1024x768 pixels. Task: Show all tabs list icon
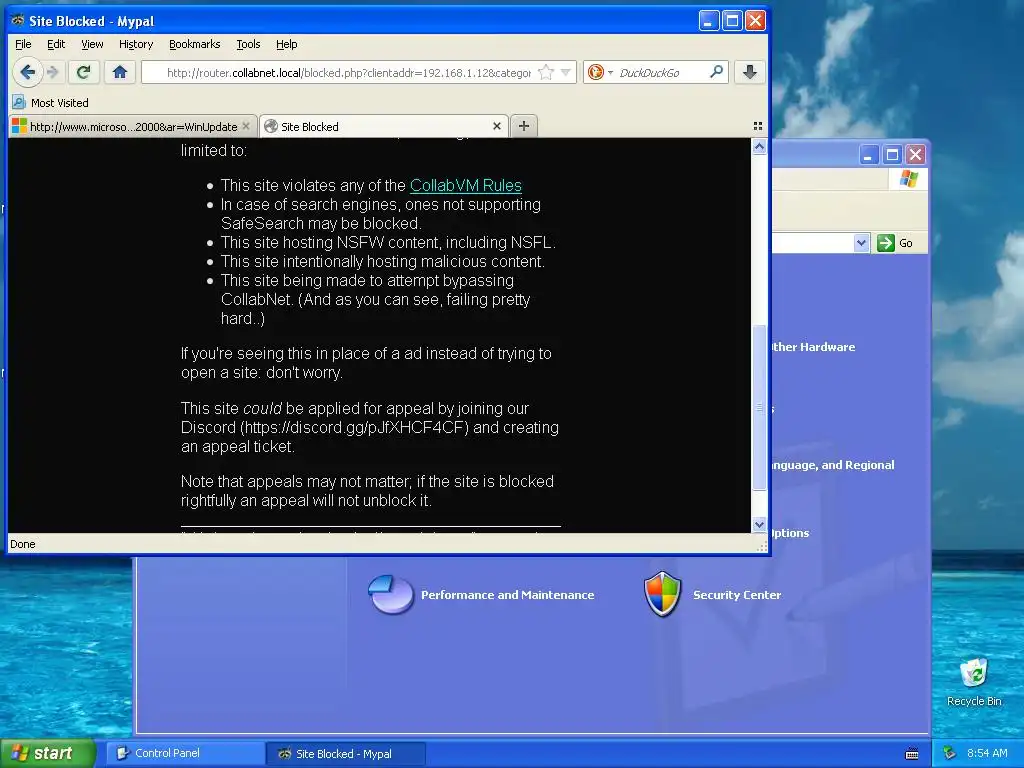(758, 126)
